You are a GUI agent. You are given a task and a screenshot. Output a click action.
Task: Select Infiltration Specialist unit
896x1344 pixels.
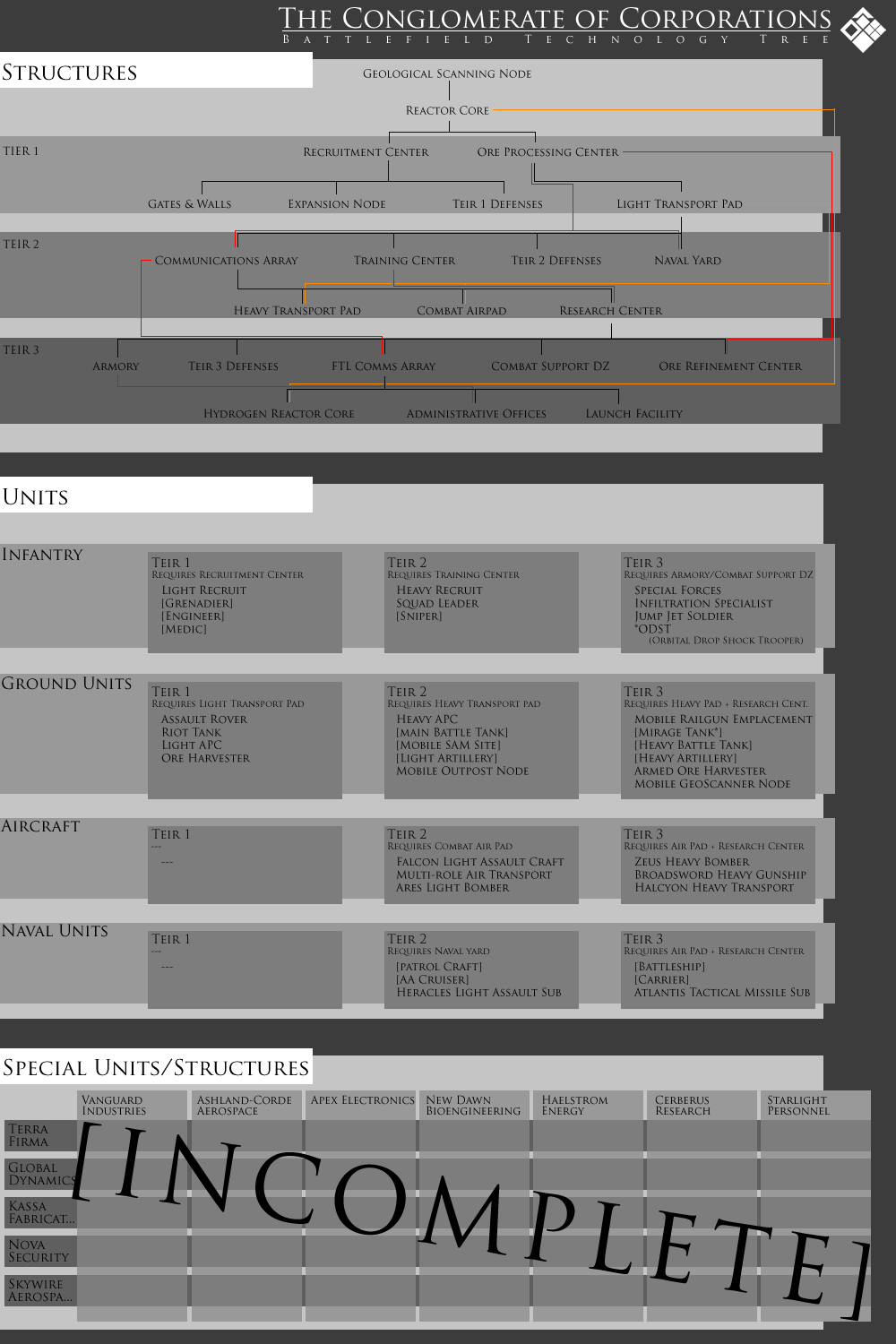(x=703, y=604)
